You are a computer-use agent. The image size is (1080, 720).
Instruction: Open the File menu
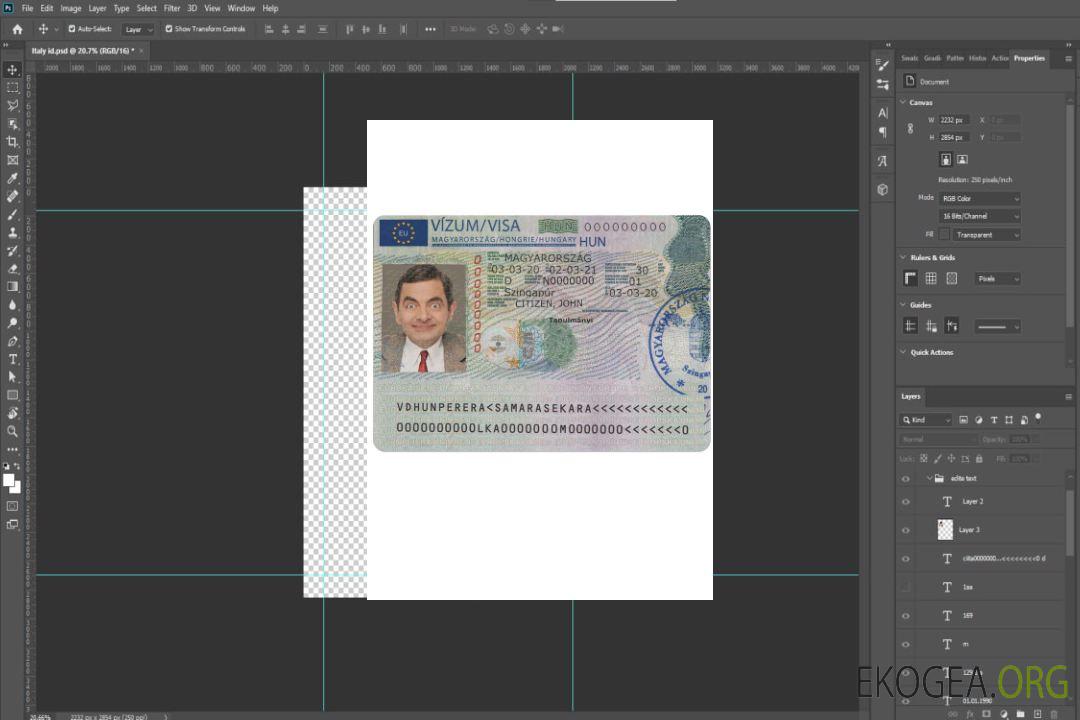27,8
